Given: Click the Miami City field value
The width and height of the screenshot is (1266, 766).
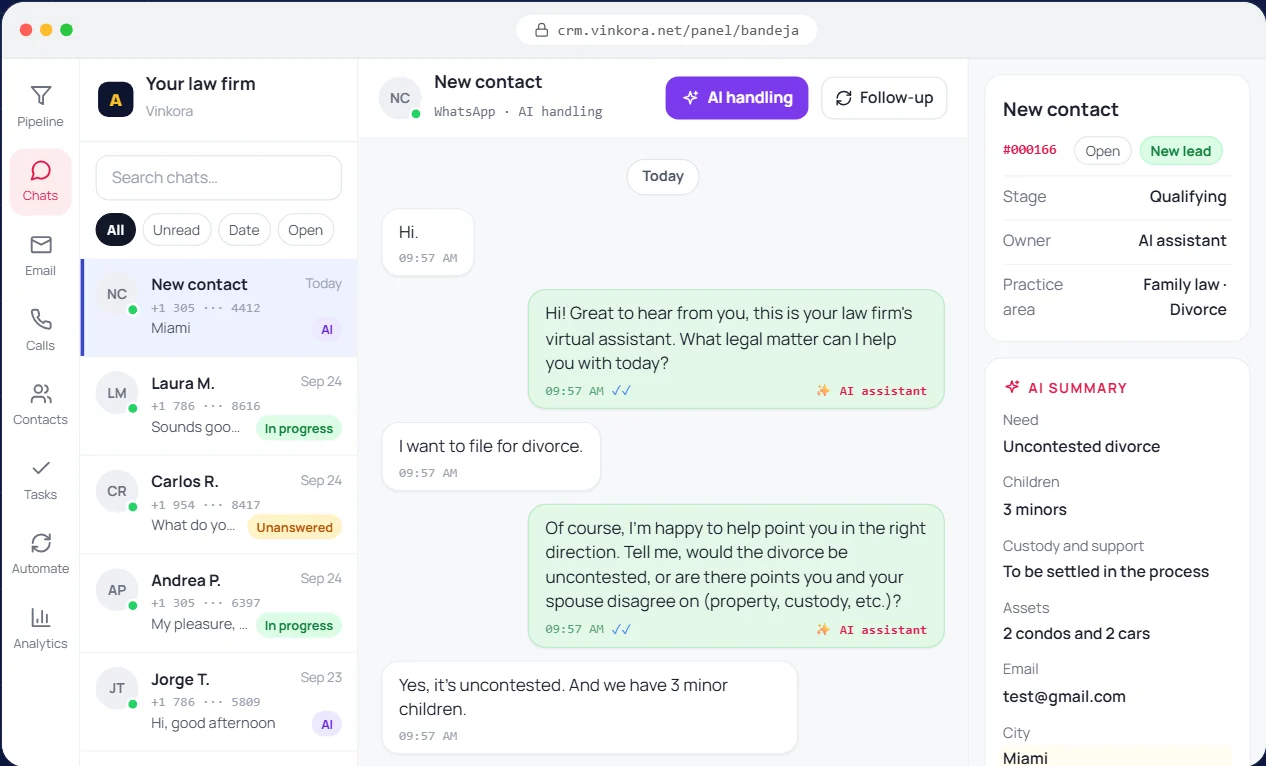Looking at the screenshot, I should (1026, 758).
